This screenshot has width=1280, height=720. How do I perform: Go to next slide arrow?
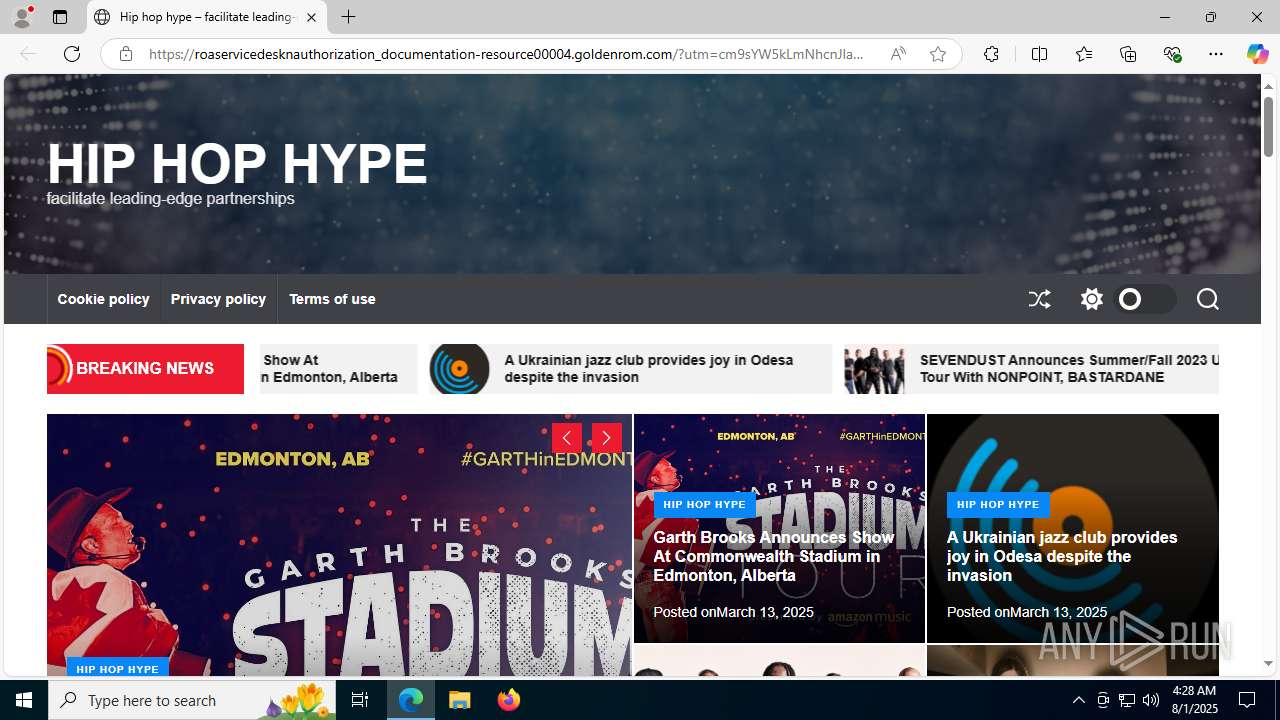point(606,438)
